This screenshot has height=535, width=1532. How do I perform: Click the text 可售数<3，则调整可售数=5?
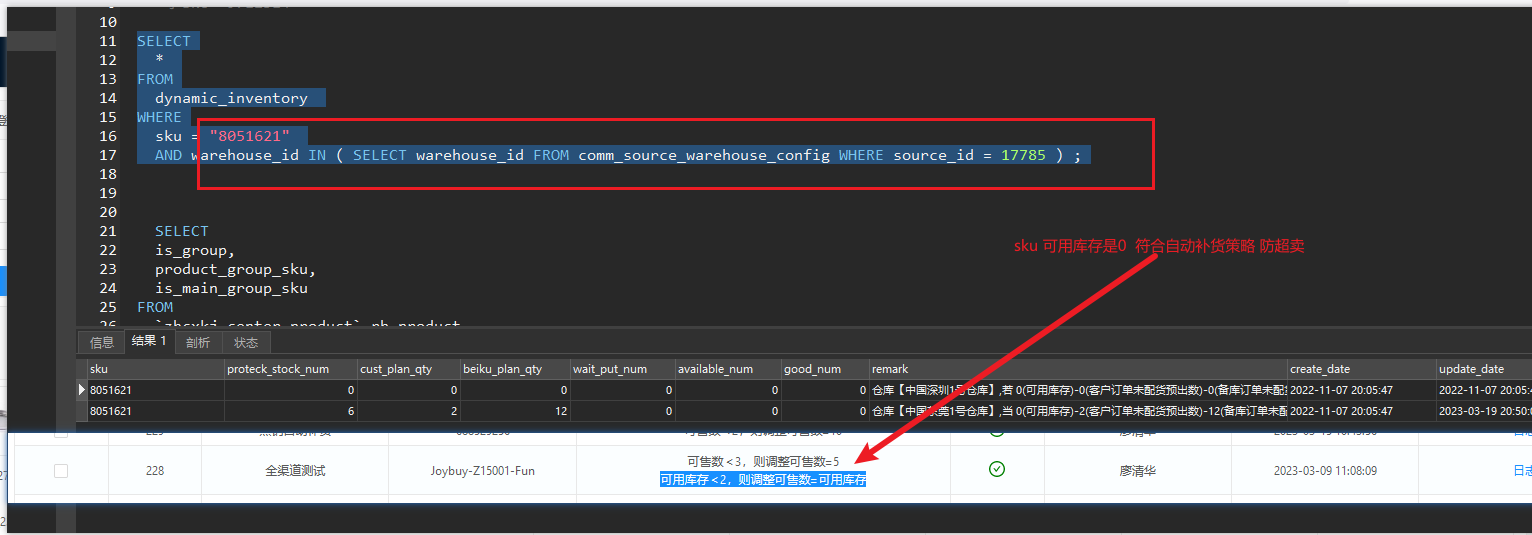763,461
